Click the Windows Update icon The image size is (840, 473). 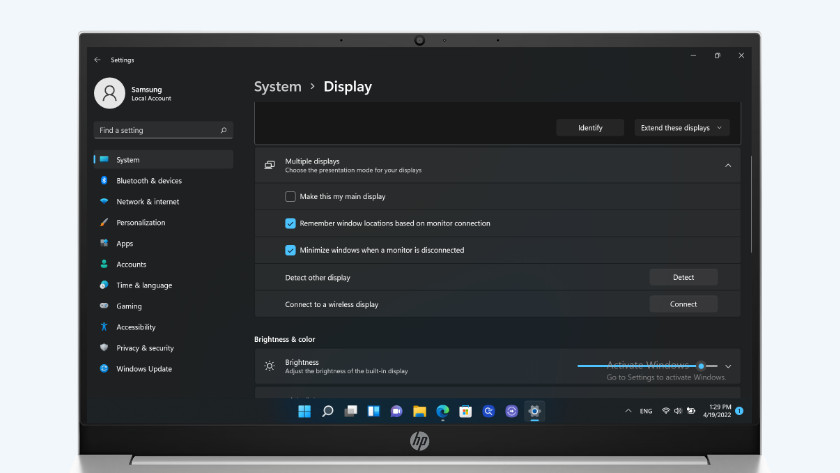point(104,369)
